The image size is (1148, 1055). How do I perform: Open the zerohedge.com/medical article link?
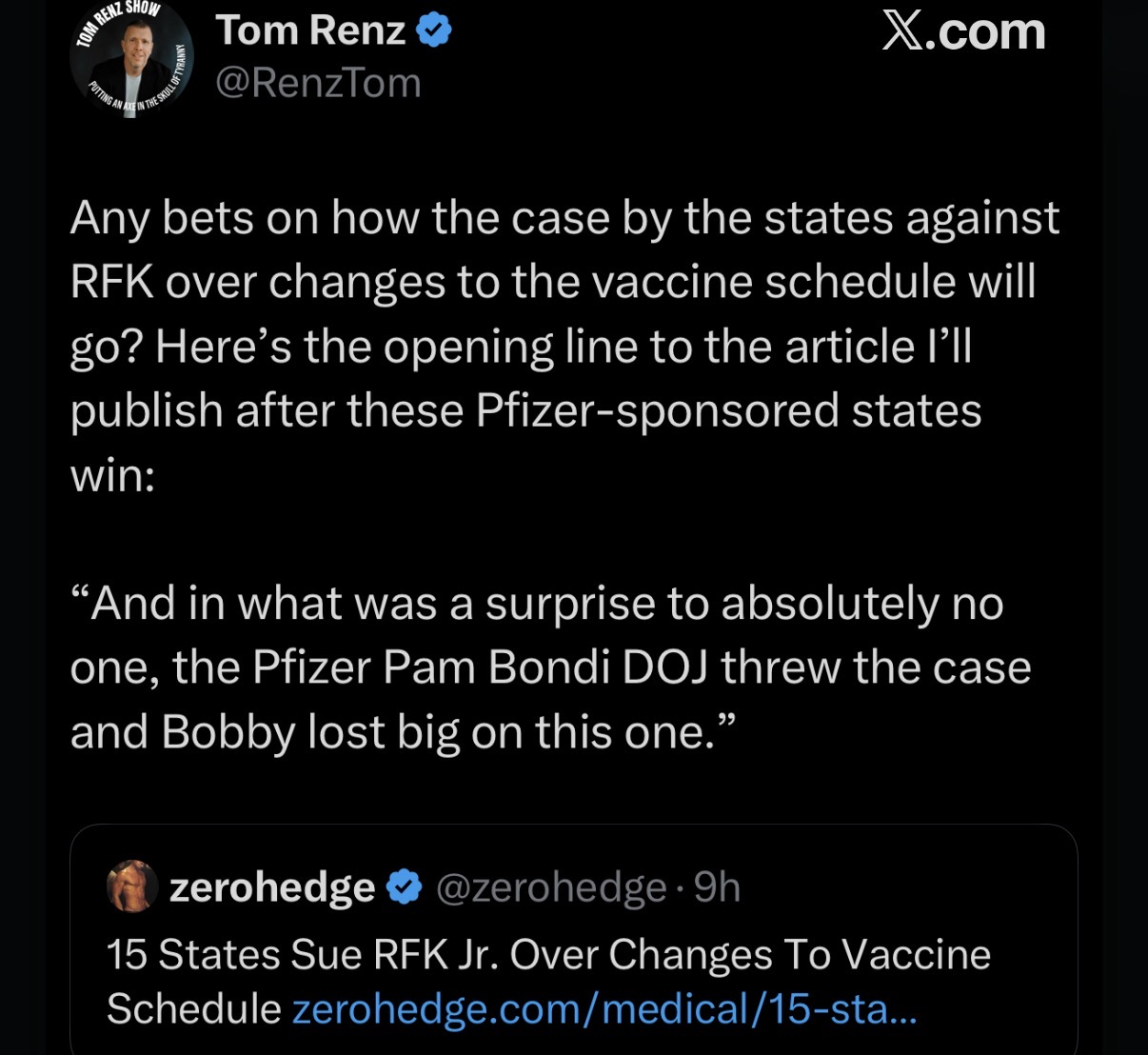[604, 1008]
